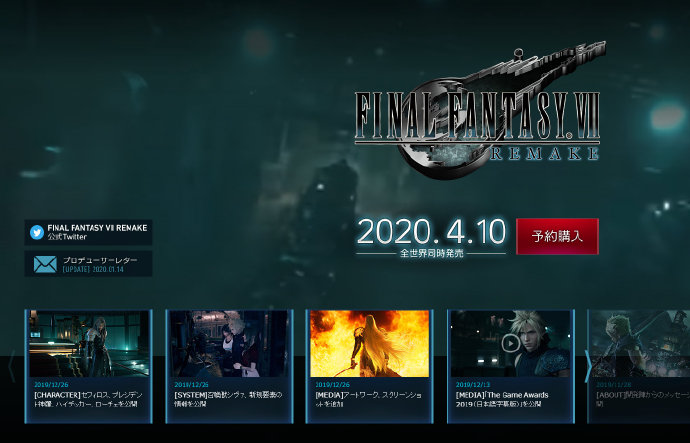Click [SYSTEM]召喚獣シヴァ news headline text

click(228, 399)
